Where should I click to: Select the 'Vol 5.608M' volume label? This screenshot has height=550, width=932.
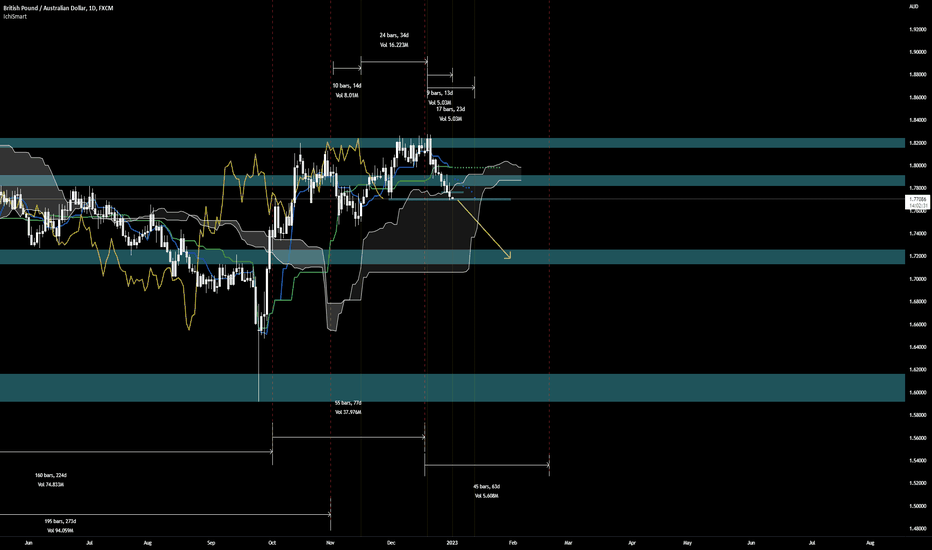pos(486,496)
